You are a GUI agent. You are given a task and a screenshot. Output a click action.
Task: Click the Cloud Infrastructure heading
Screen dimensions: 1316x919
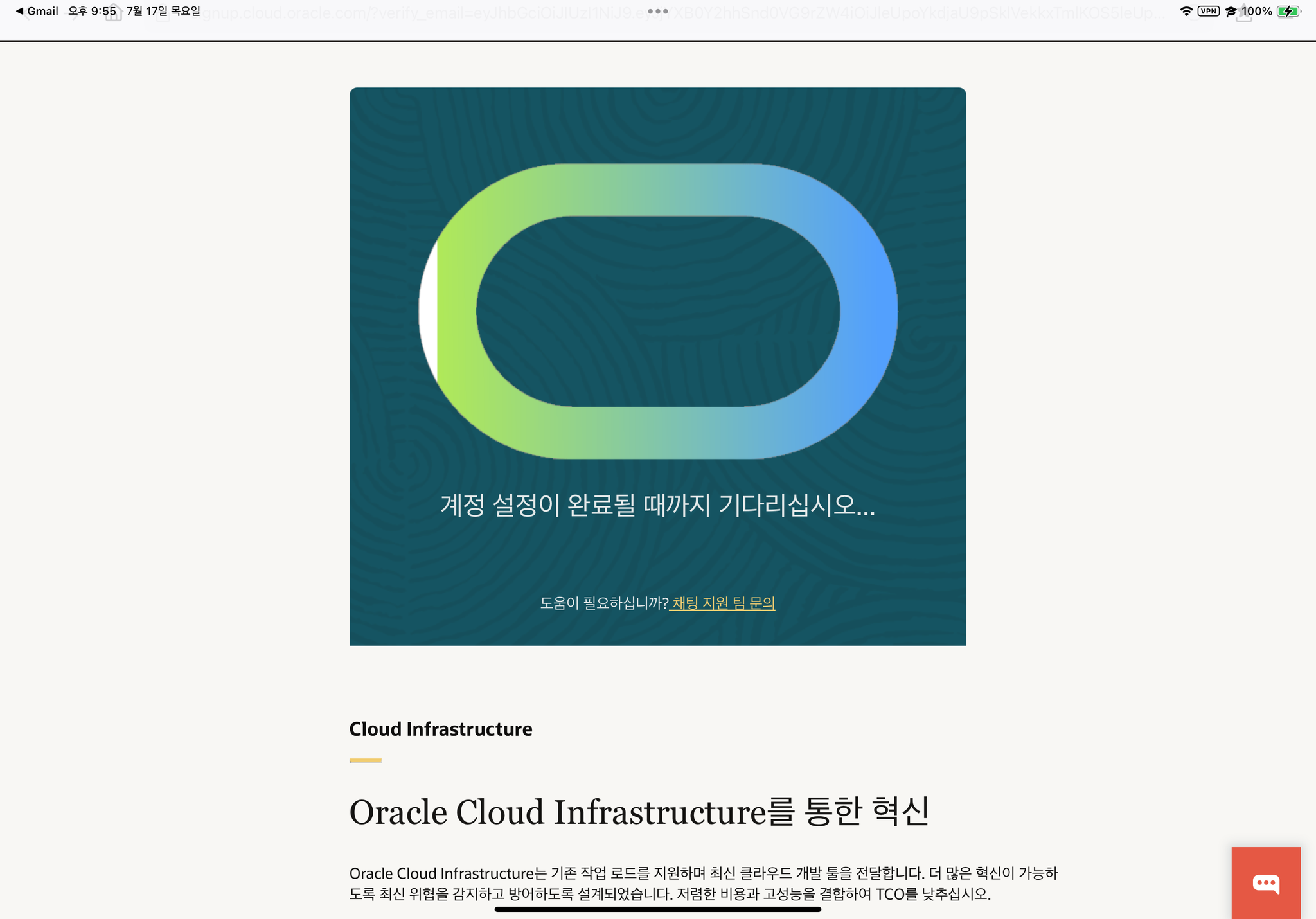(441, 729)
